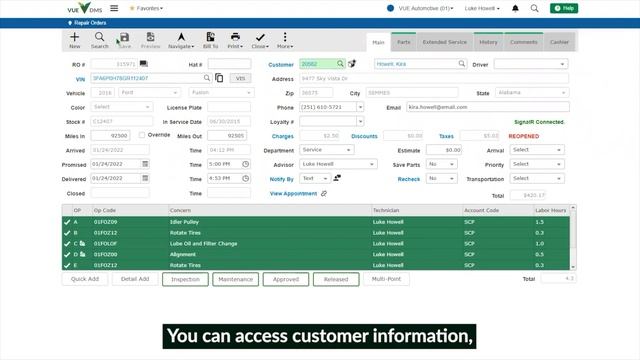Image resolution: width=640 pixels, height=360 pixels.
Task: Click the top-right global search icon
Action: click(x=534, y=8)
